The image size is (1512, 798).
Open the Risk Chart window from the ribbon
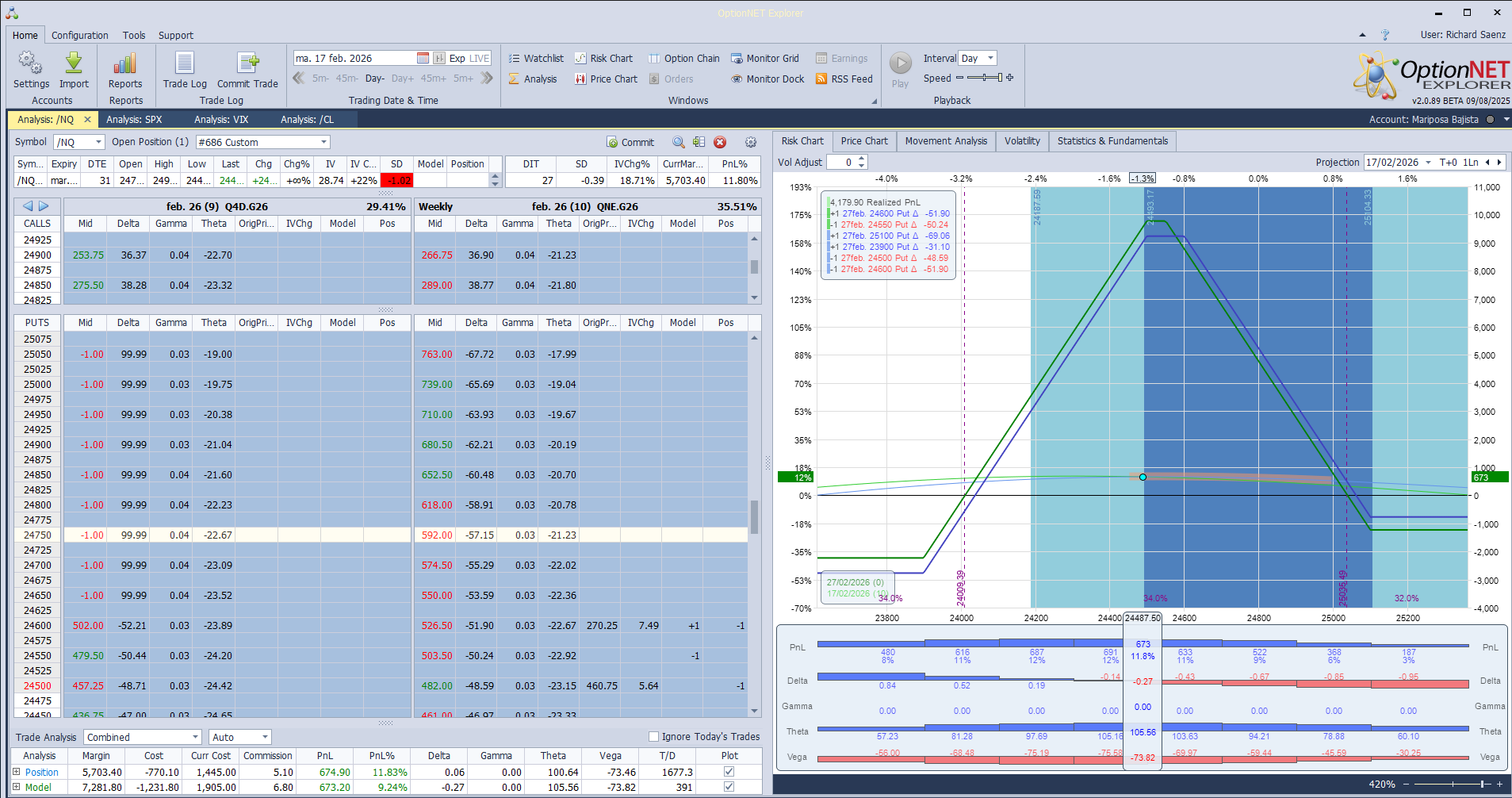pos(603,58)
